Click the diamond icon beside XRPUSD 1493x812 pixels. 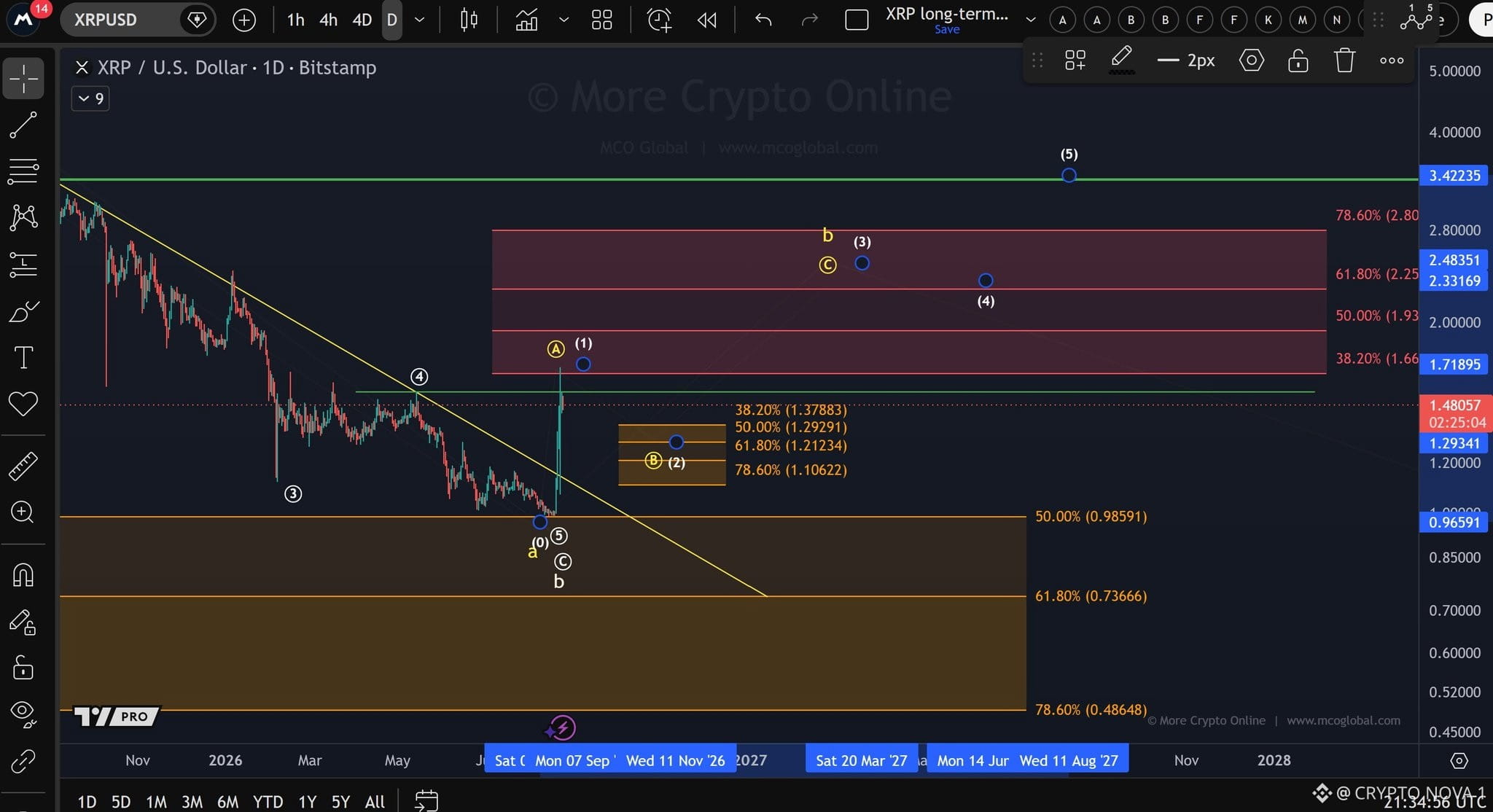[x=197, y=20]
